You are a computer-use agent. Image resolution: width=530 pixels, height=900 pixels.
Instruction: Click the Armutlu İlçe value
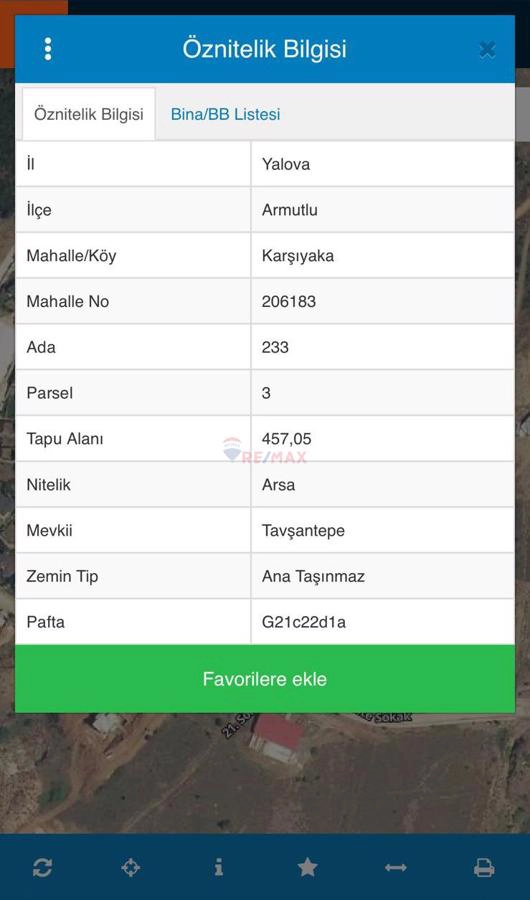point(289,210)
